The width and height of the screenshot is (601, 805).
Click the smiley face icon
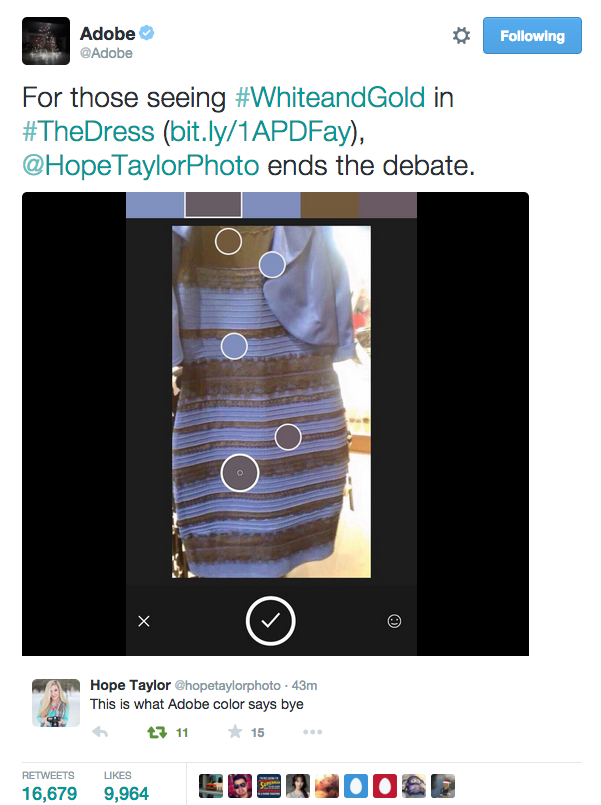click(394, 621)
